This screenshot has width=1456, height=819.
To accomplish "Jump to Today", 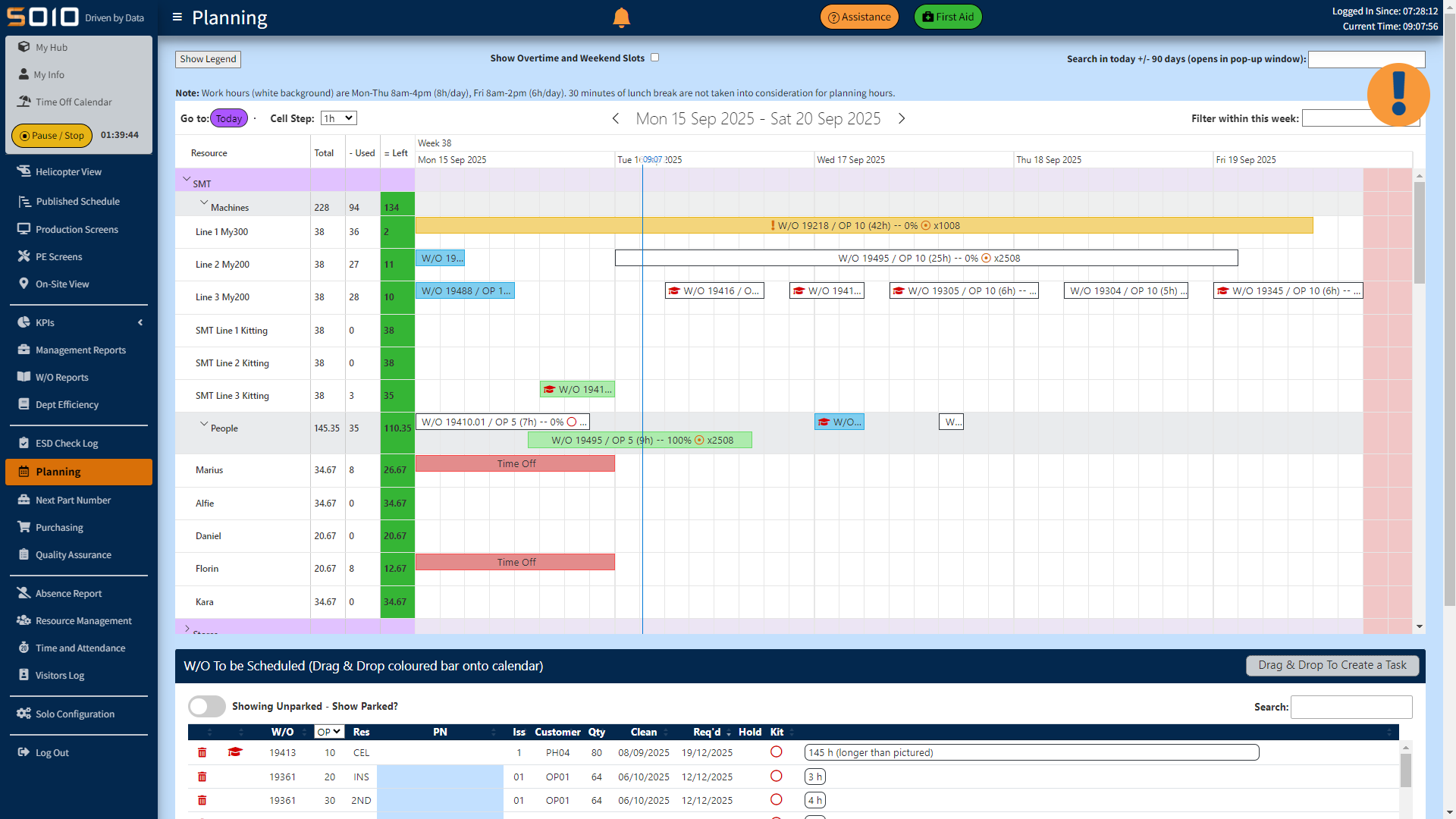I will pyautogui.click(x=227, y=118).
